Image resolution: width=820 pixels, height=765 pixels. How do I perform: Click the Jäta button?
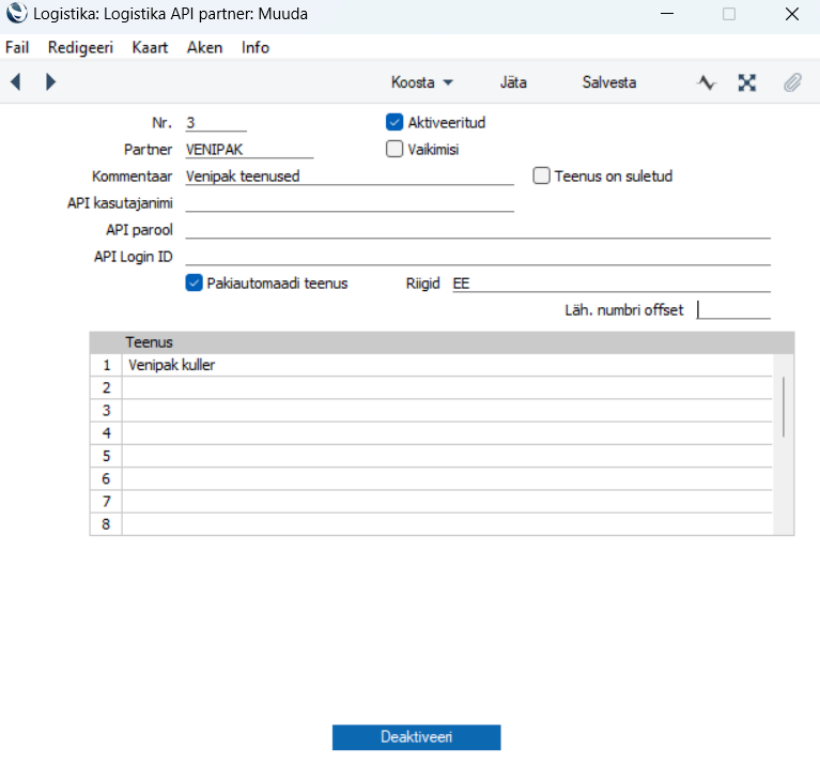pos(513,83)
